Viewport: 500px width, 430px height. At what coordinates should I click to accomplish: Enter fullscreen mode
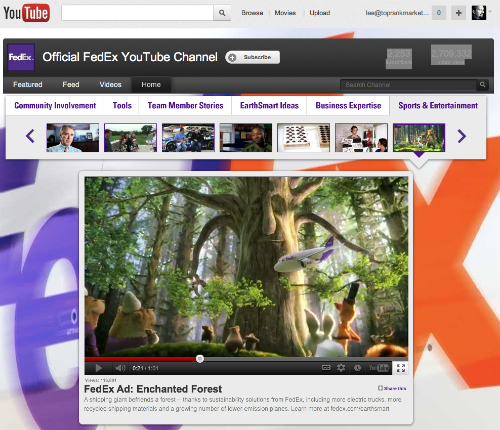pos(401,368)
